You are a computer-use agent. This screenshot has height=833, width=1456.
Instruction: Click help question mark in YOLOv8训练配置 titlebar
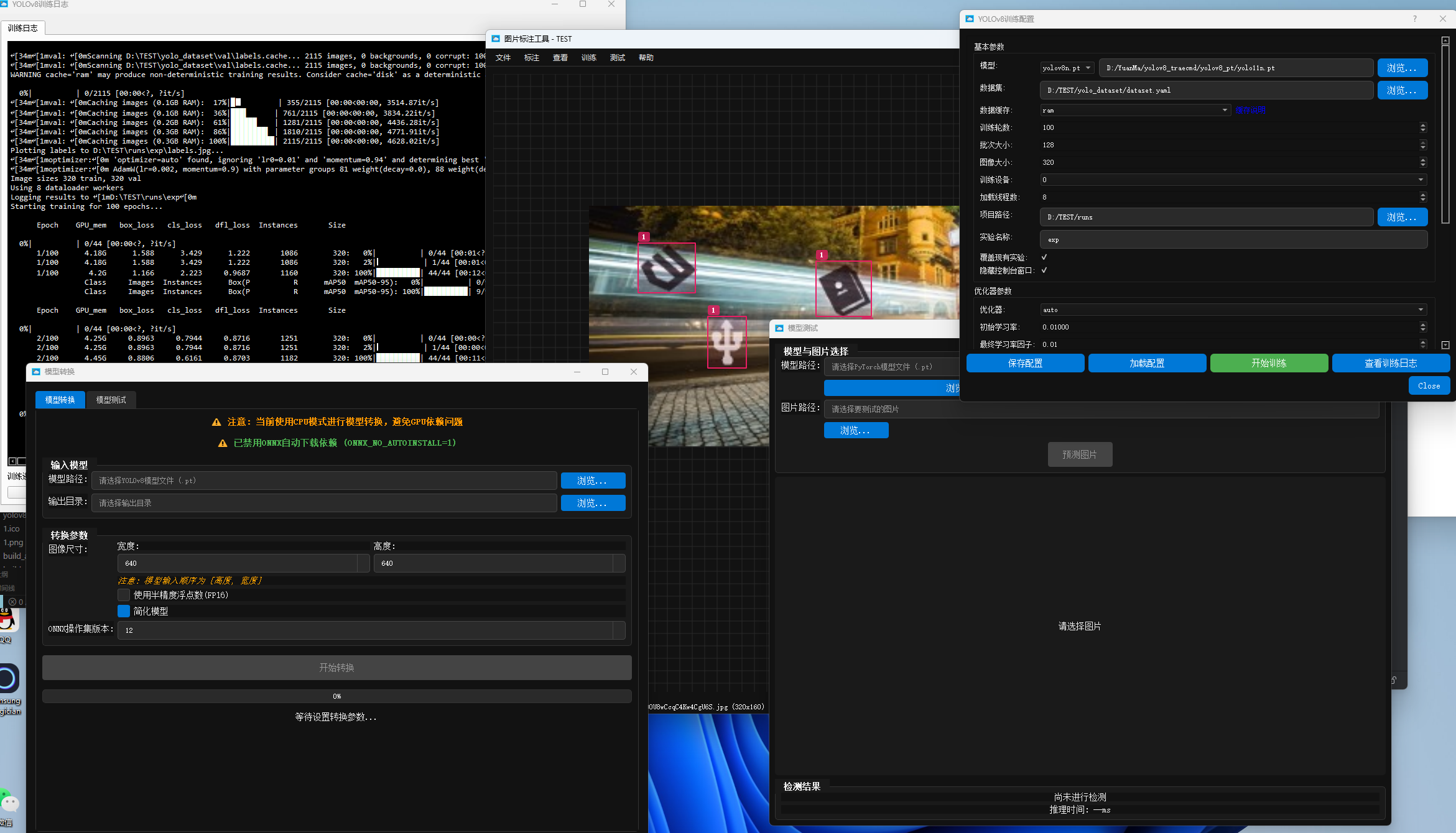1414,19
